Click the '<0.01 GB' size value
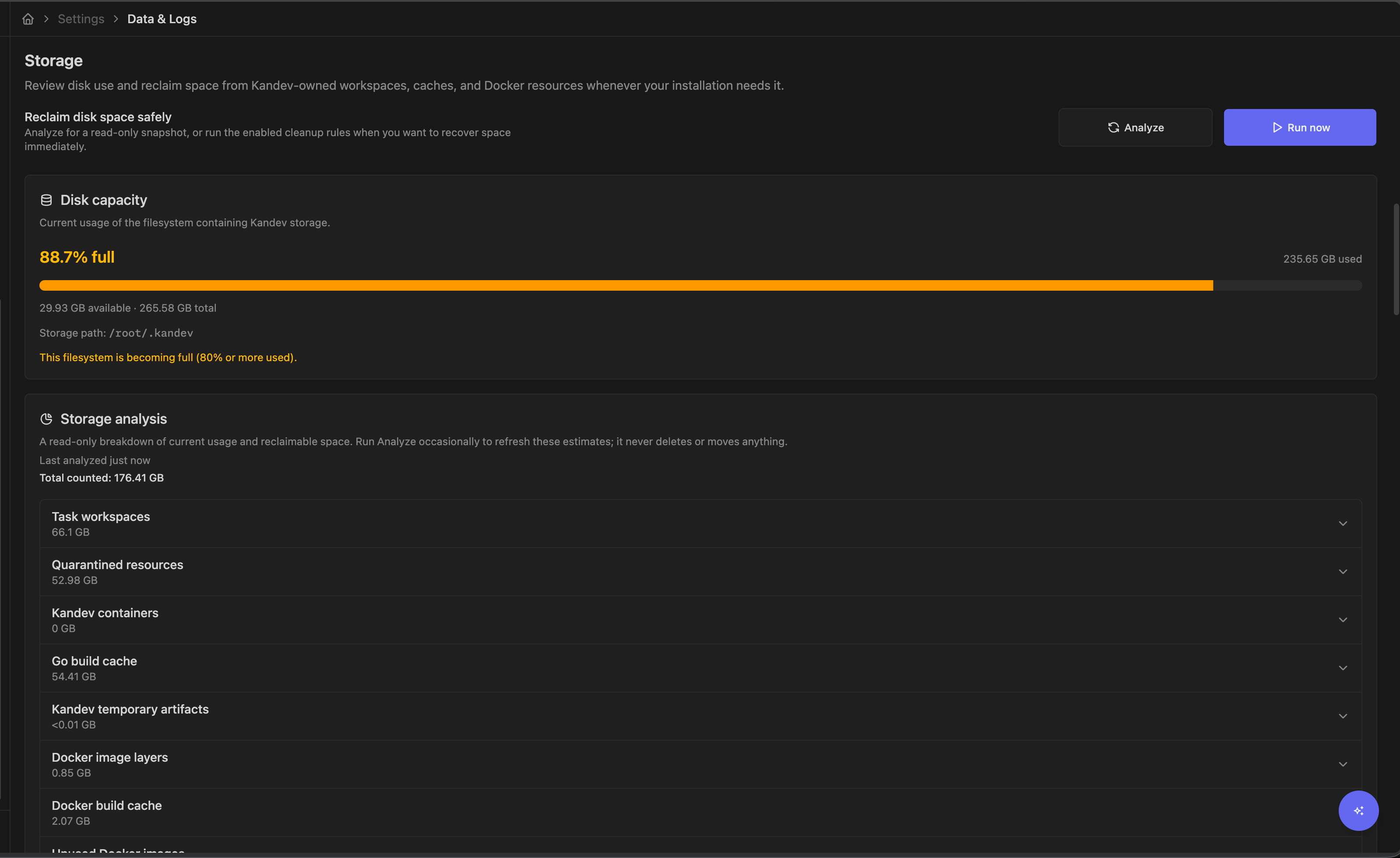1400x858 pixels. (x=74, y=724)
